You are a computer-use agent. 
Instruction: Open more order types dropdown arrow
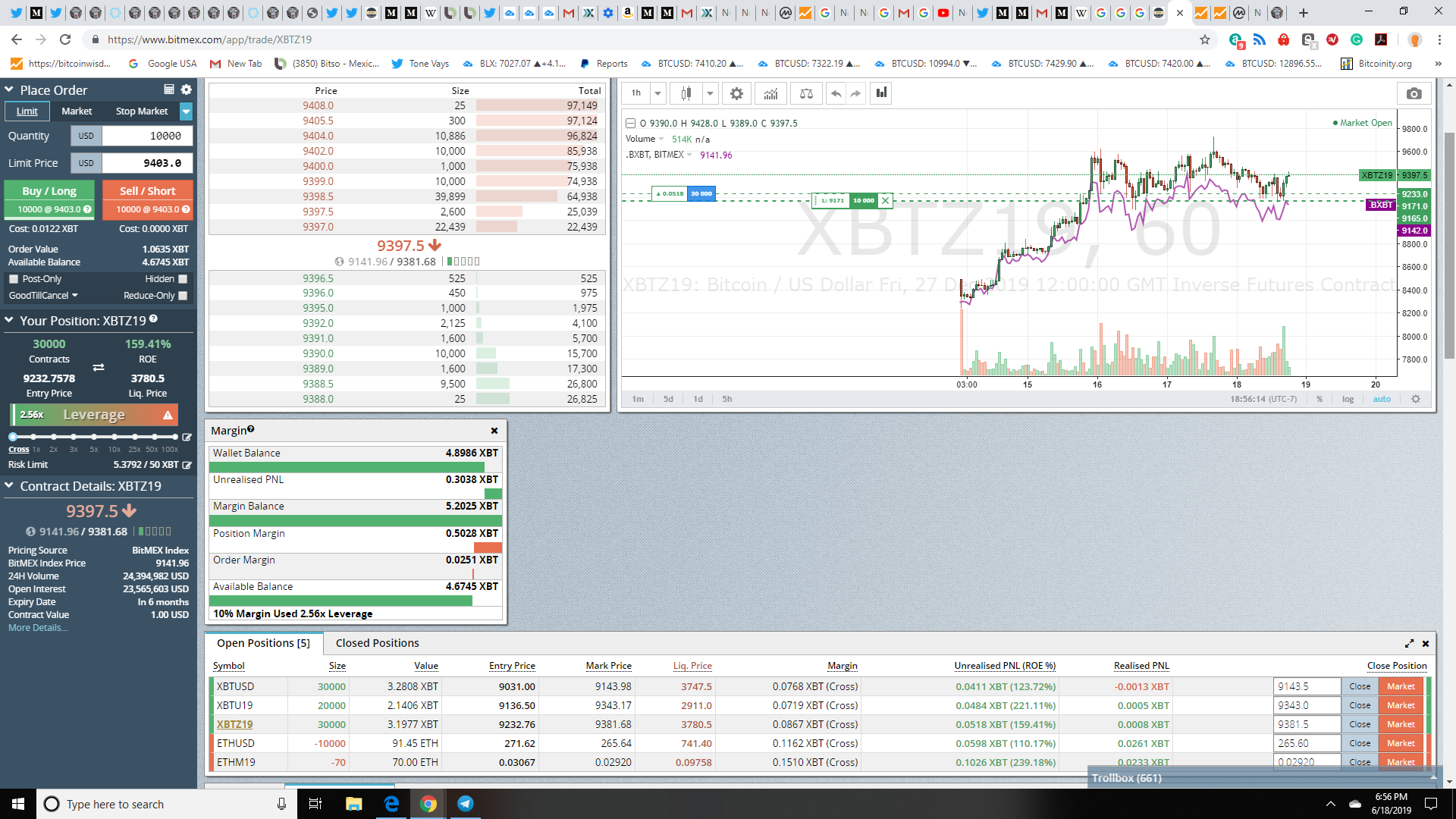(186, 111)
